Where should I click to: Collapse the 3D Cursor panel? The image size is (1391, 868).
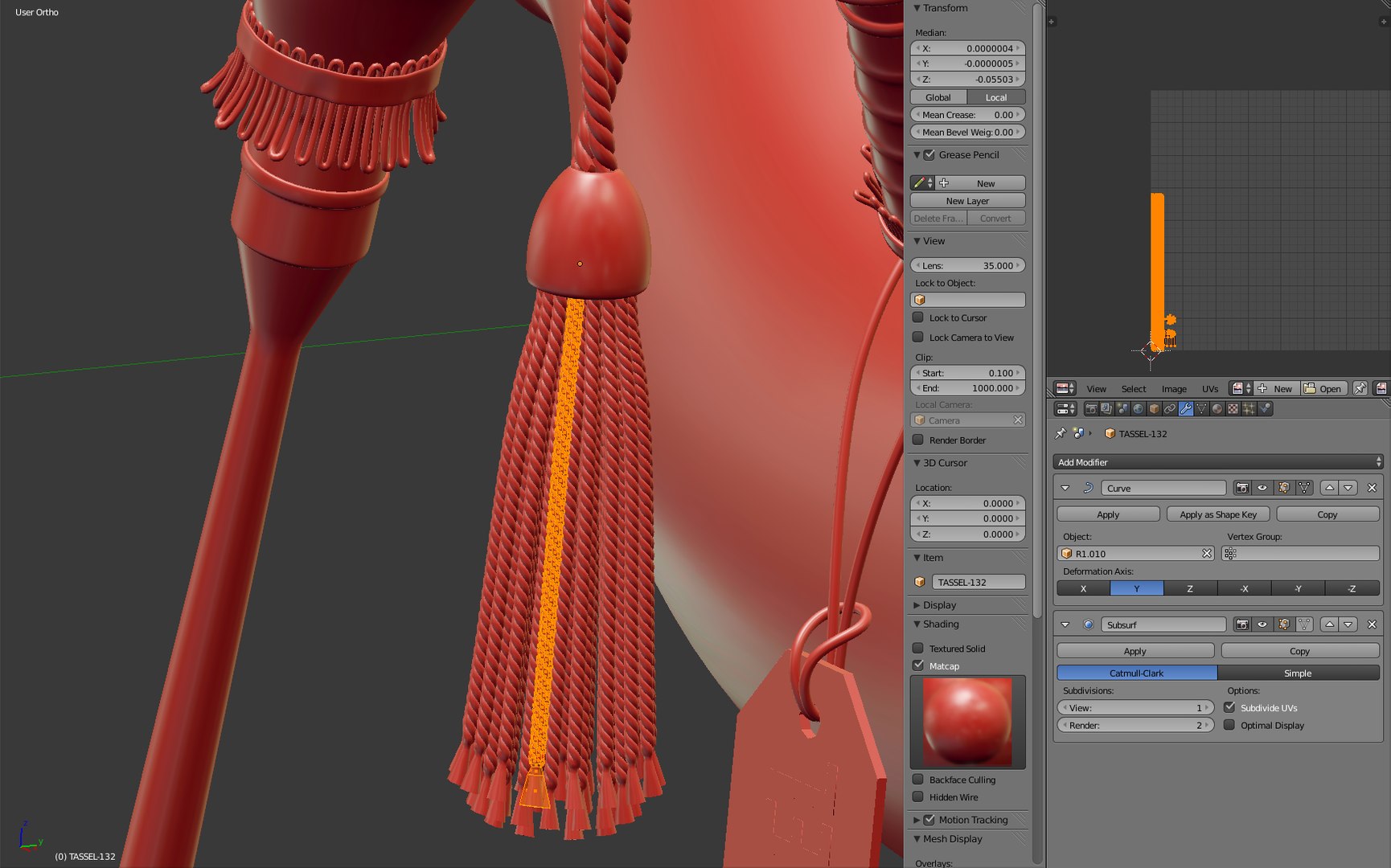917,463
